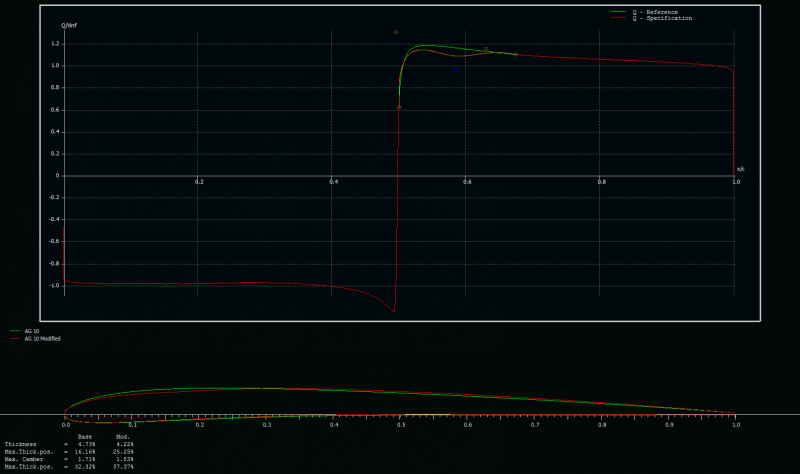Click the Q/Vinf y-axis label
This screenshot has width=800, height=474.
point(69,24)
